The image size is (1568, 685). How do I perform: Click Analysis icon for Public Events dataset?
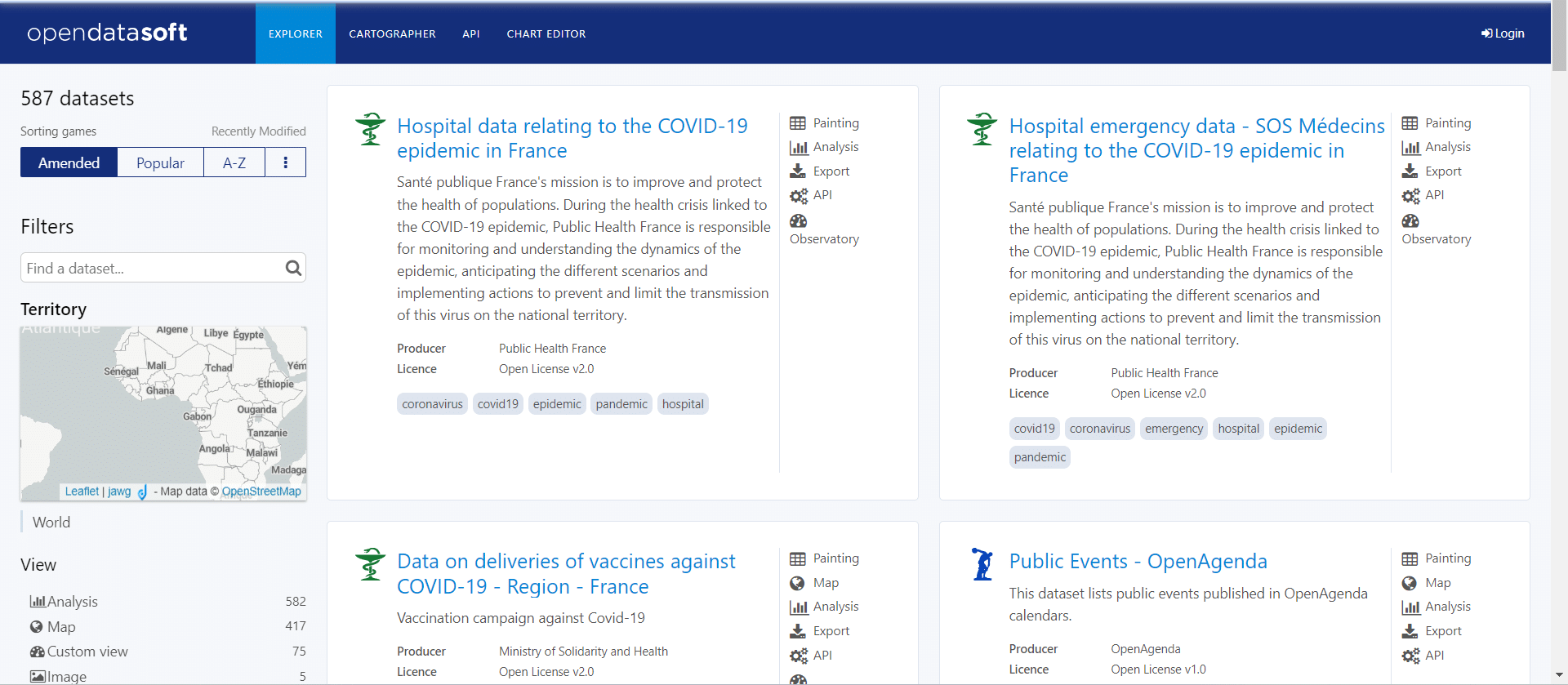click(1410, 607)
